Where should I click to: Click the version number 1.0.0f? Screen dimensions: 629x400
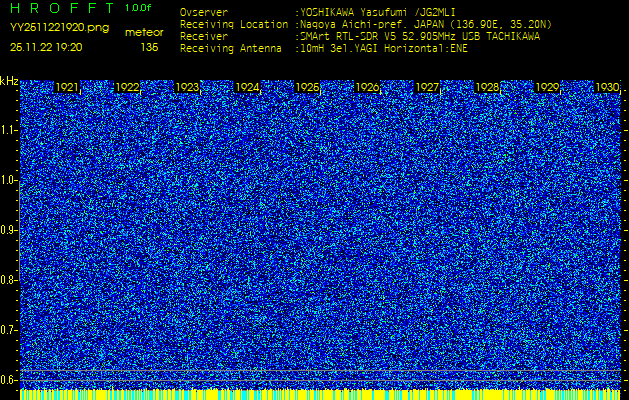click(138, 8)
